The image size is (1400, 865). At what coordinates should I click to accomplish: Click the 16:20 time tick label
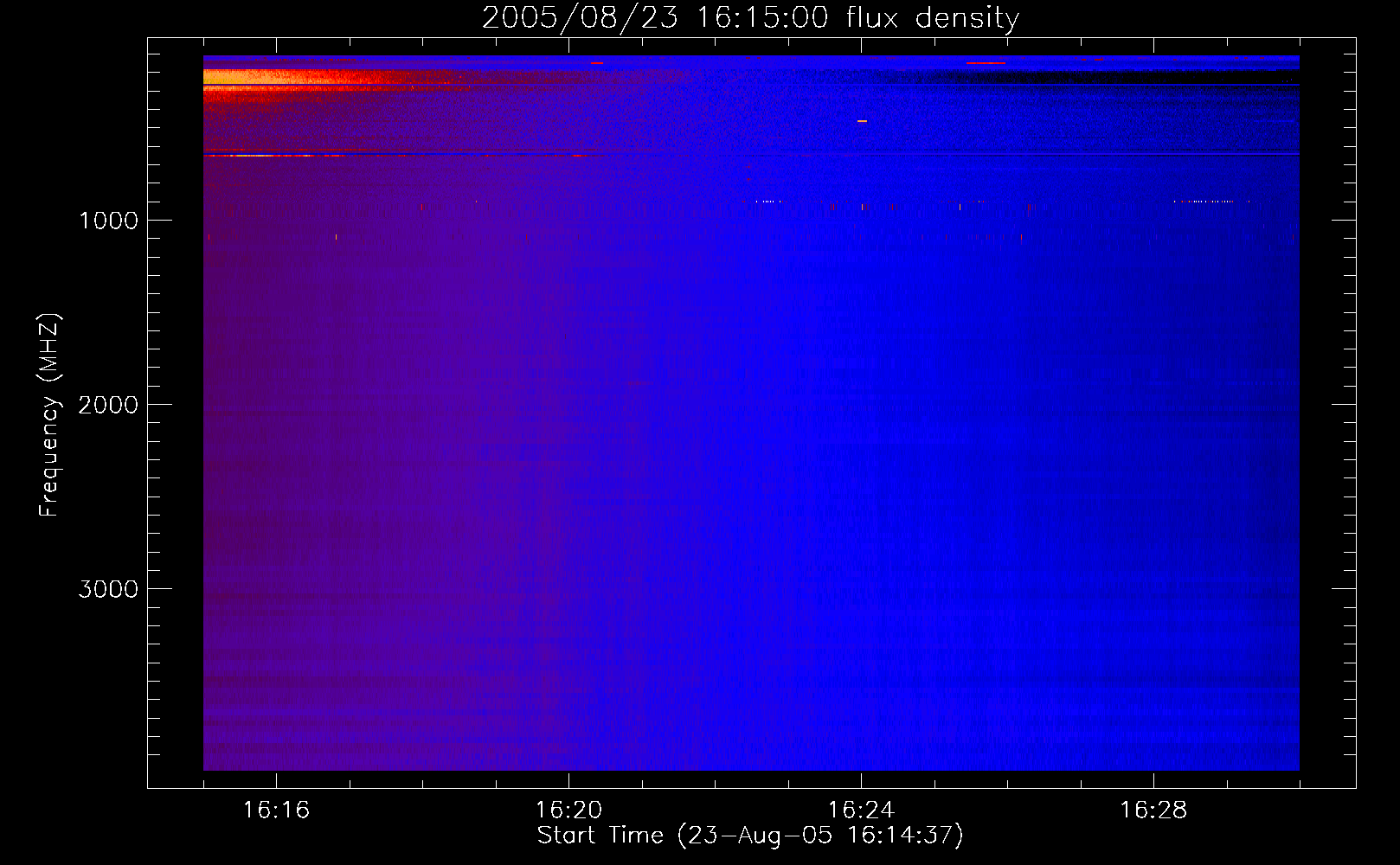(x=568, y=811)
